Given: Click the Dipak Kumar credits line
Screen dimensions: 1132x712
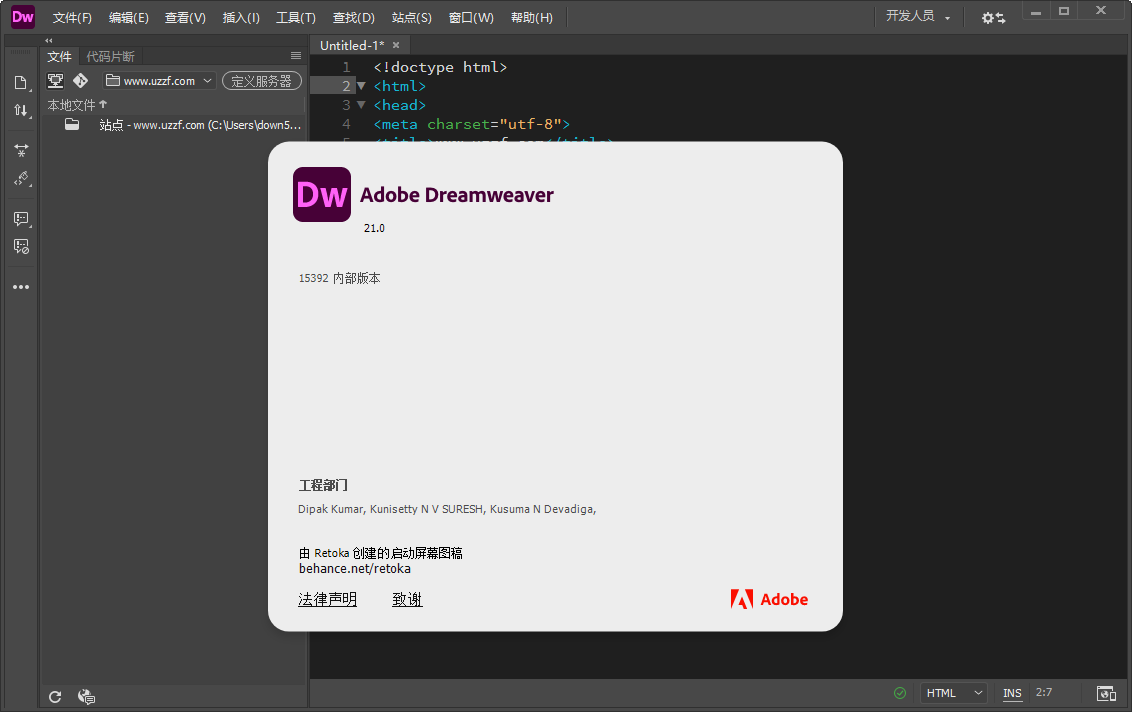Looking at the screenshot, I should click(x=447, y=509).
